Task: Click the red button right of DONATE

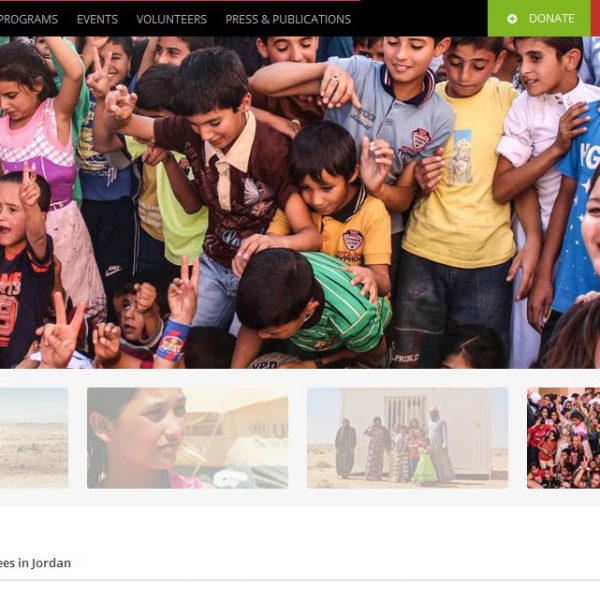Action: click(595, 18)
